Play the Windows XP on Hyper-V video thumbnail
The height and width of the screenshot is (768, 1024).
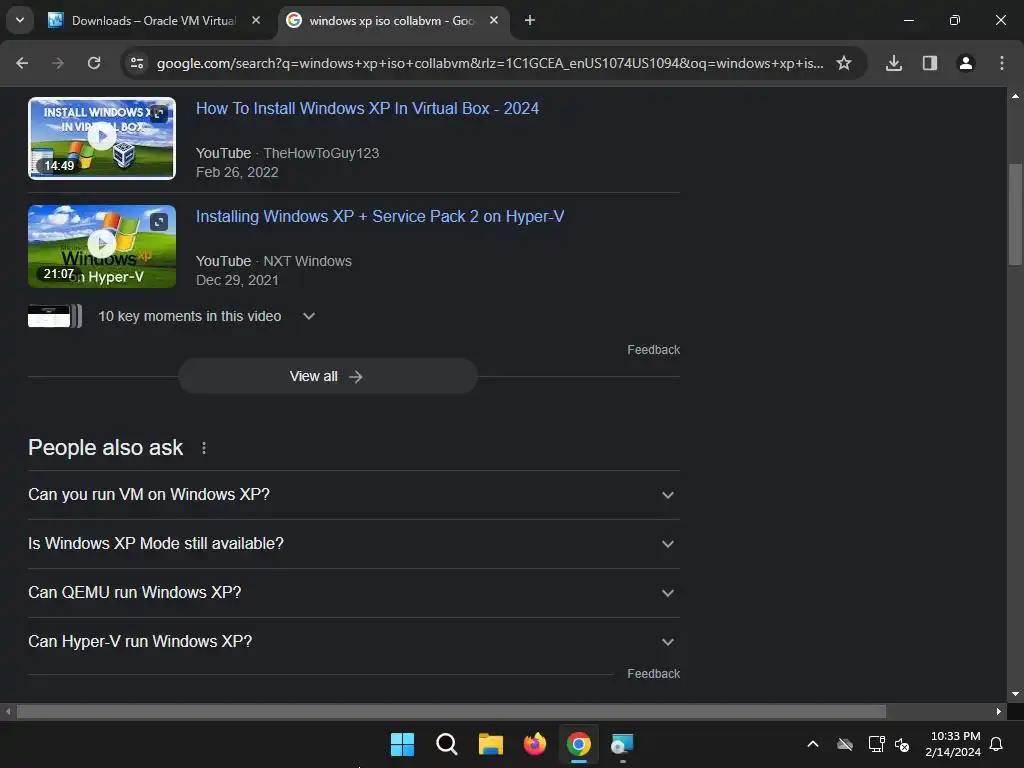(102, 246)
